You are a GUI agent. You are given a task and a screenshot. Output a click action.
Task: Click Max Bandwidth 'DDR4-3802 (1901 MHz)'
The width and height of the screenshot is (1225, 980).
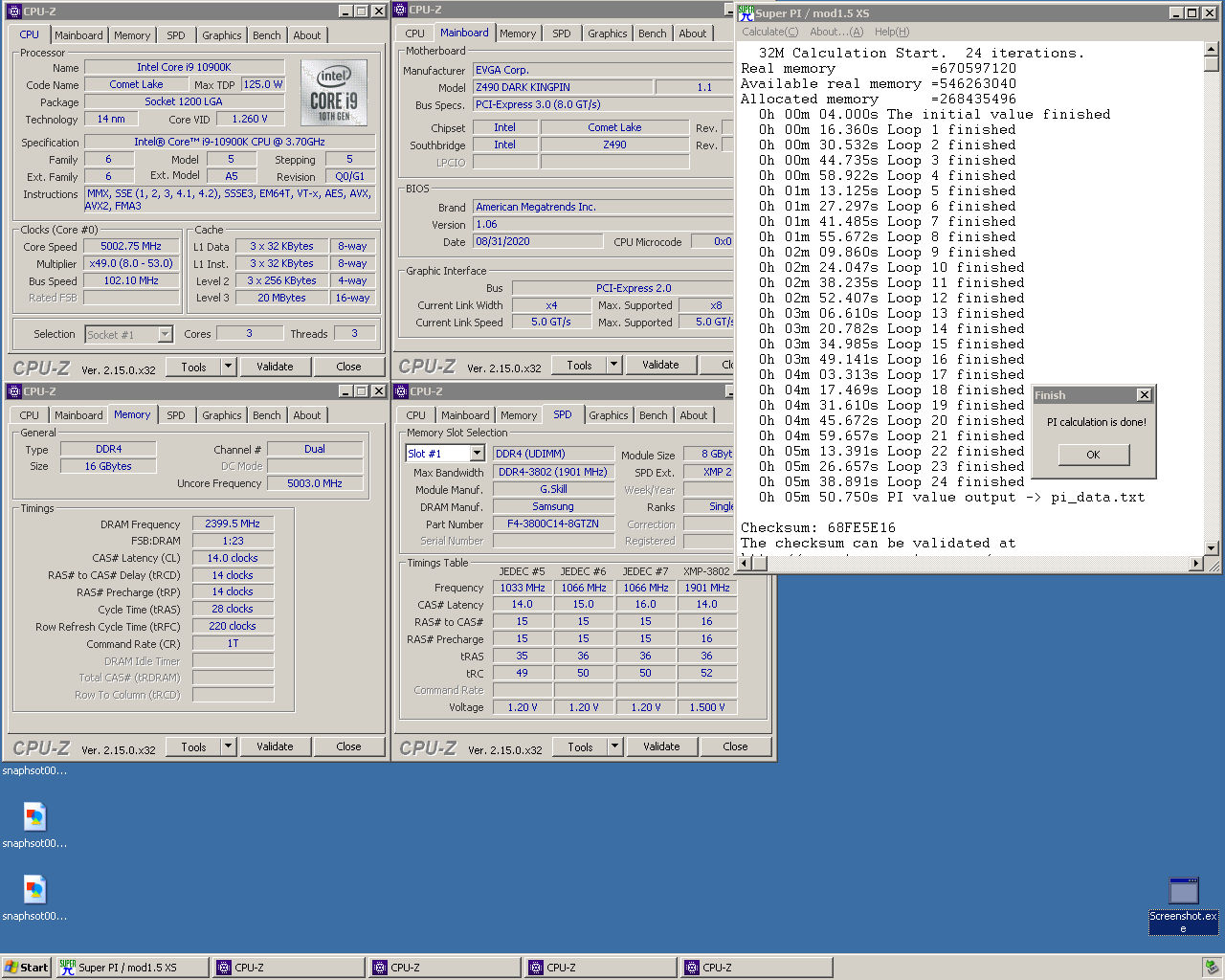click(553, 472)
